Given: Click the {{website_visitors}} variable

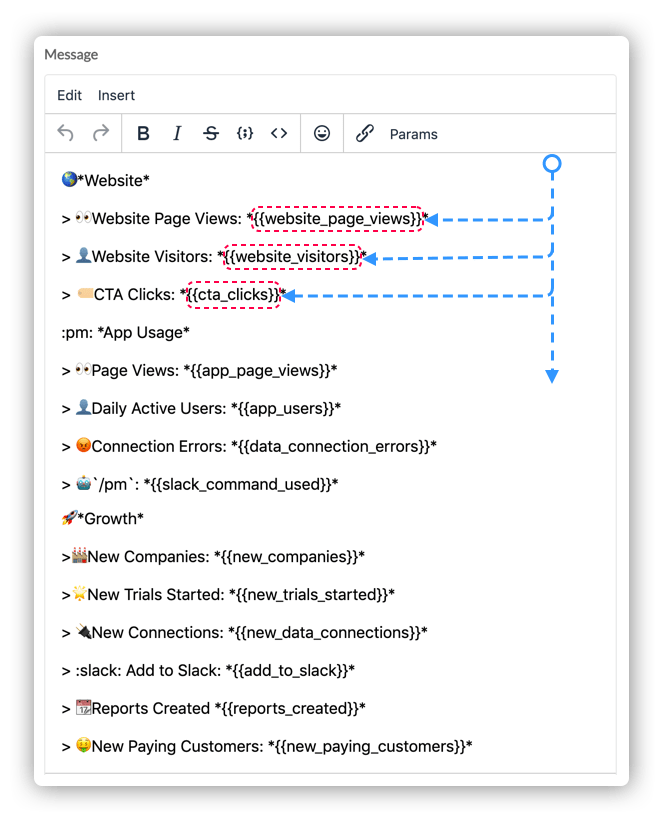Looking at the screenshot, I should [x=293, y=257].
